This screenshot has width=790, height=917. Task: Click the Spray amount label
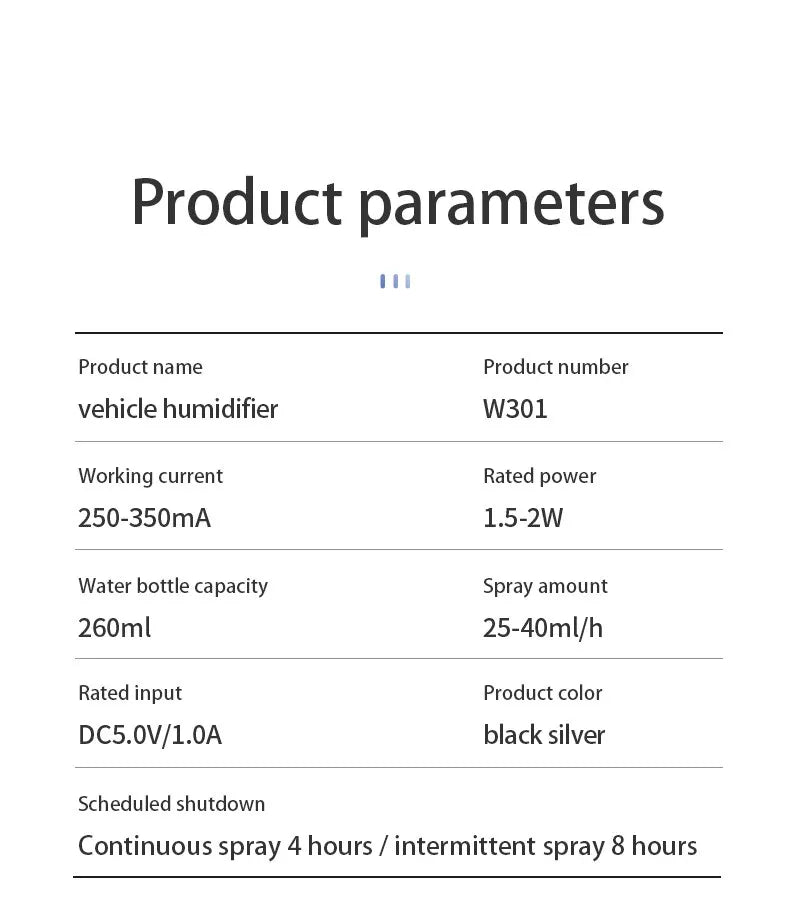coord(545,586)
